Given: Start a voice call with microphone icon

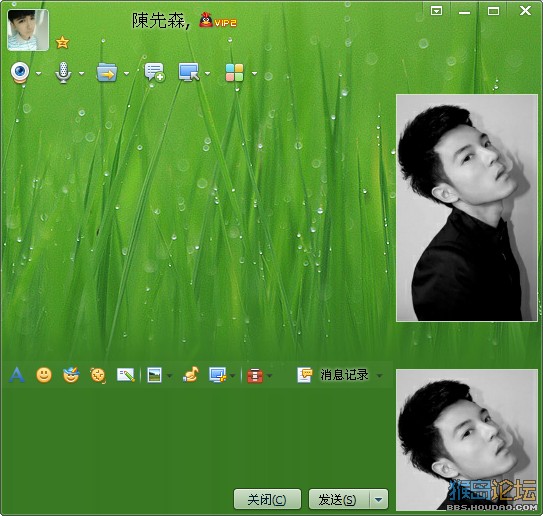Looking at the screenshot, I should (63, 72).
